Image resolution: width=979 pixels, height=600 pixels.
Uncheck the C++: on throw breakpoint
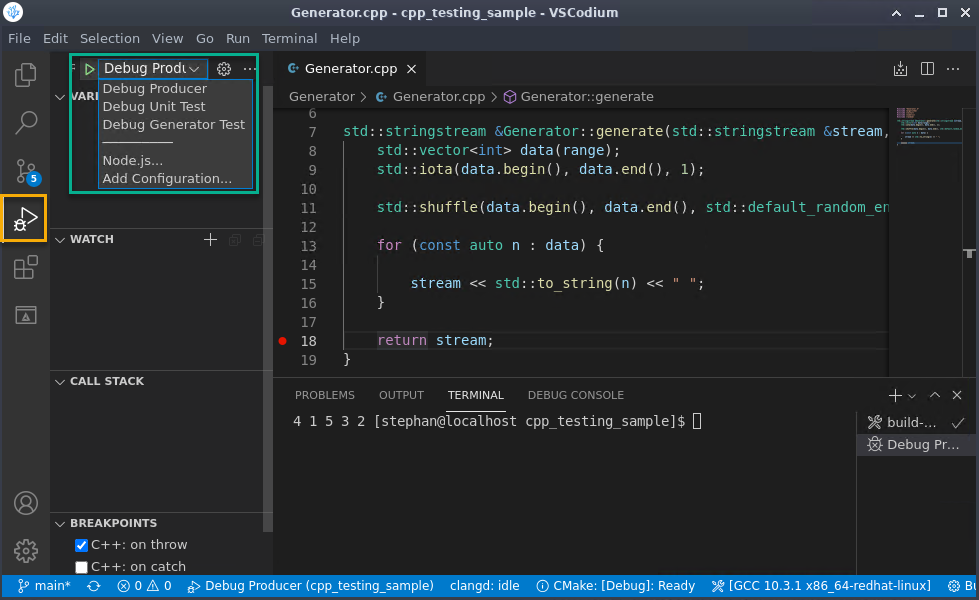click(81, 545)
